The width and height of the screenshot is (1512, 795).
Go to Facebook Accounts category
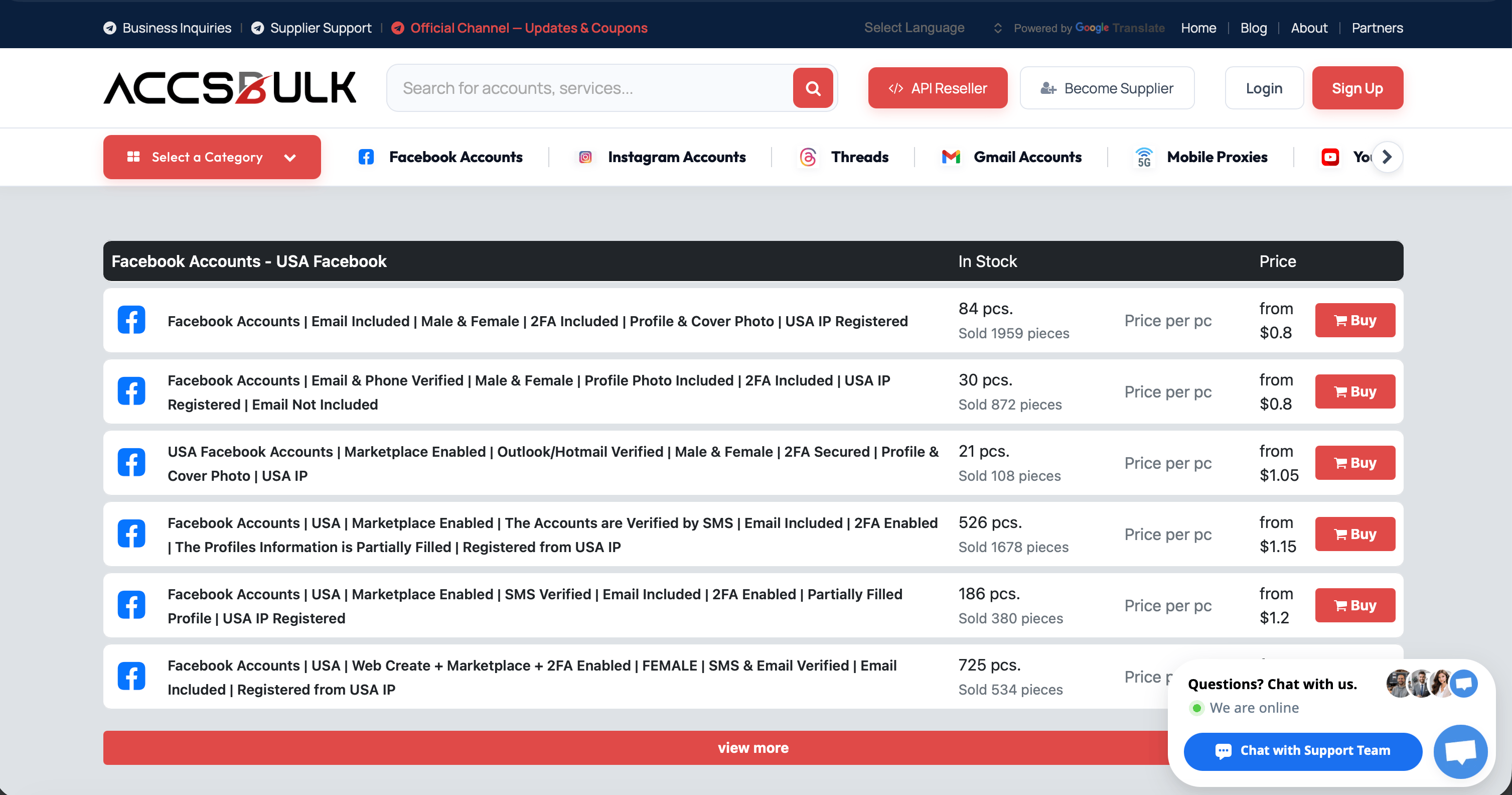(x=456, y=157)
